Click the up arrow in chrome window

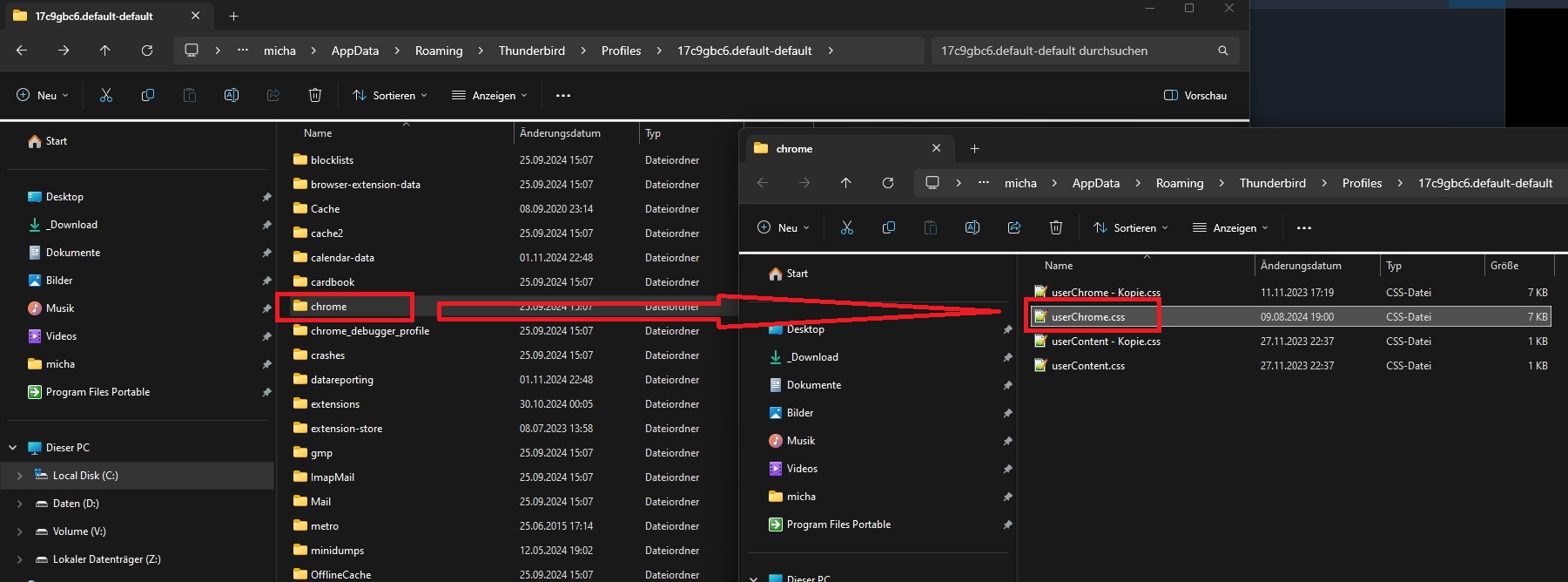846,183
